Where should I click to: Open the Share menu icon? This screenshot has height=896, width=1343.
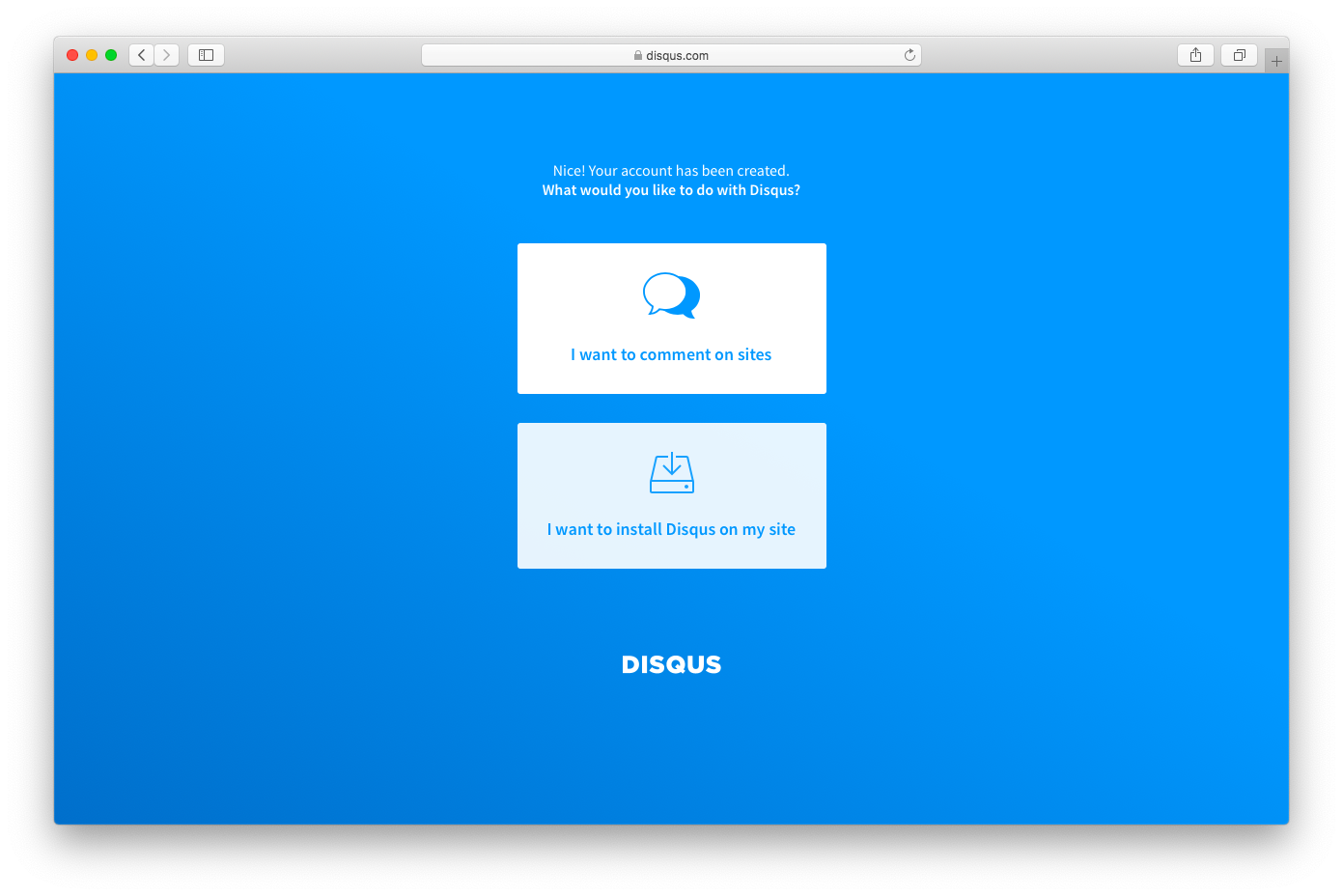tap(1195, 55)
